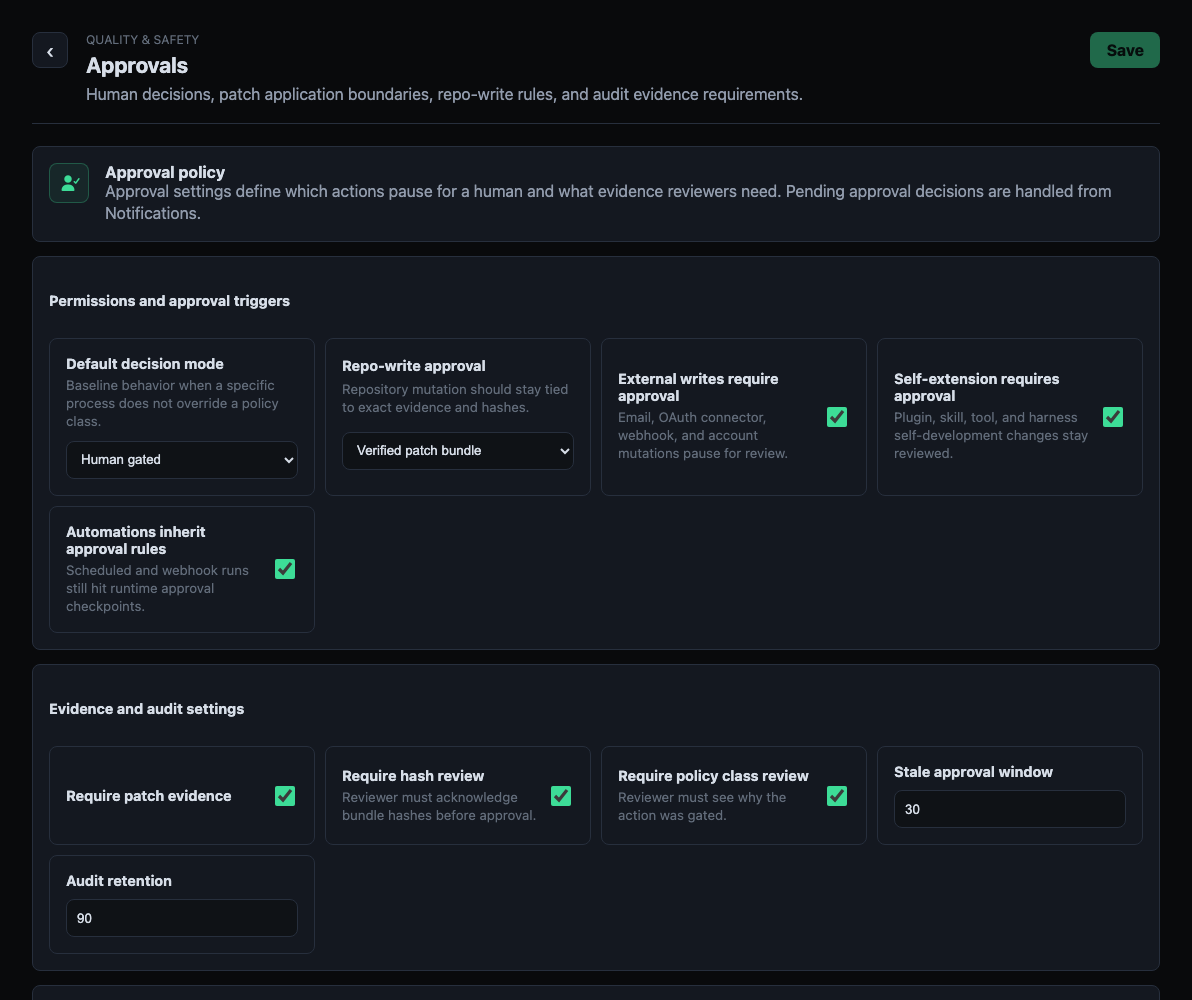Viewport: 1192px width, 1000px height.
Task: Click the 'Stale approval window' label
Action: (x=973, y=772)
